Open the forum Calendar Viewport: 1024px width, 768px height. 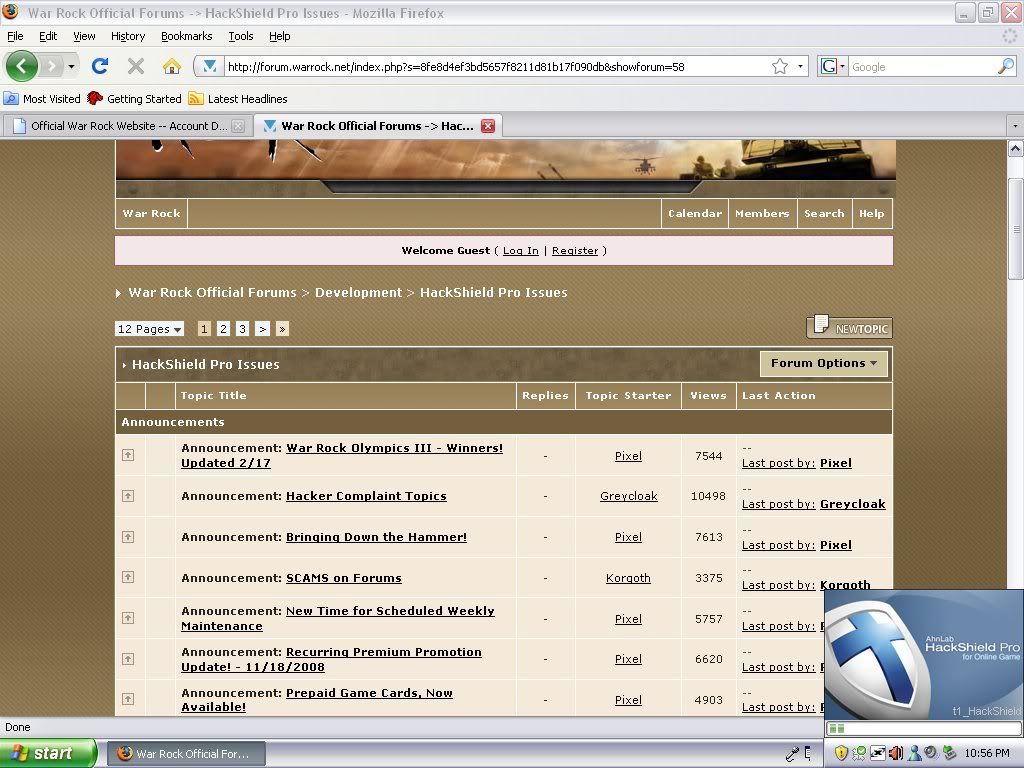695,214
